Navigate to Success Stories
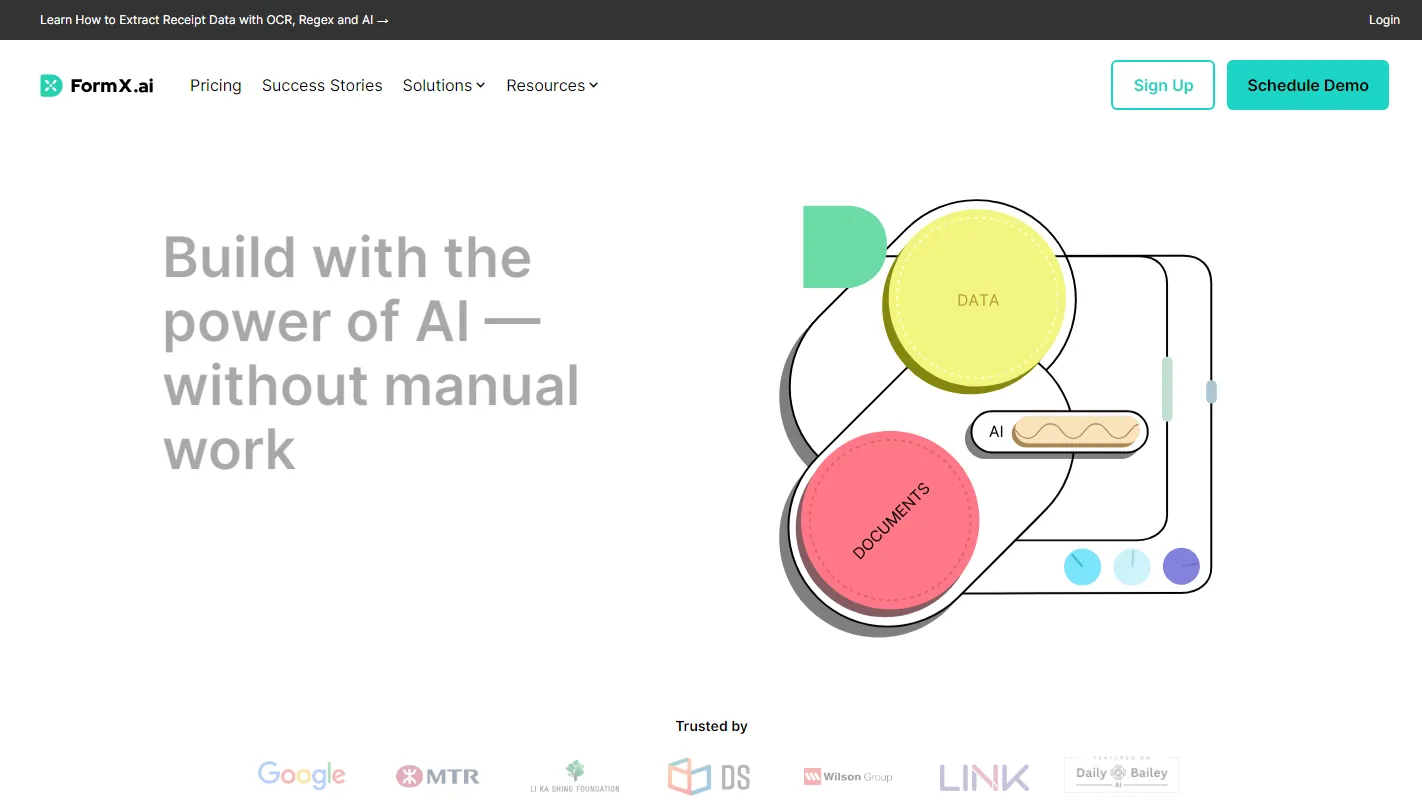Image resolution: width=1422 pixels, height=800 pixels. click(322, 85)
